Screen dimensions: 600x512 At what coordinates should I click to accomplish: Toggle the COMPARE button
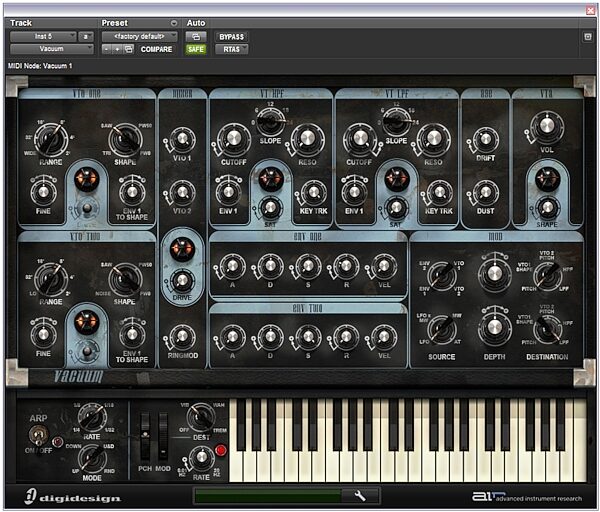(157, 49)
